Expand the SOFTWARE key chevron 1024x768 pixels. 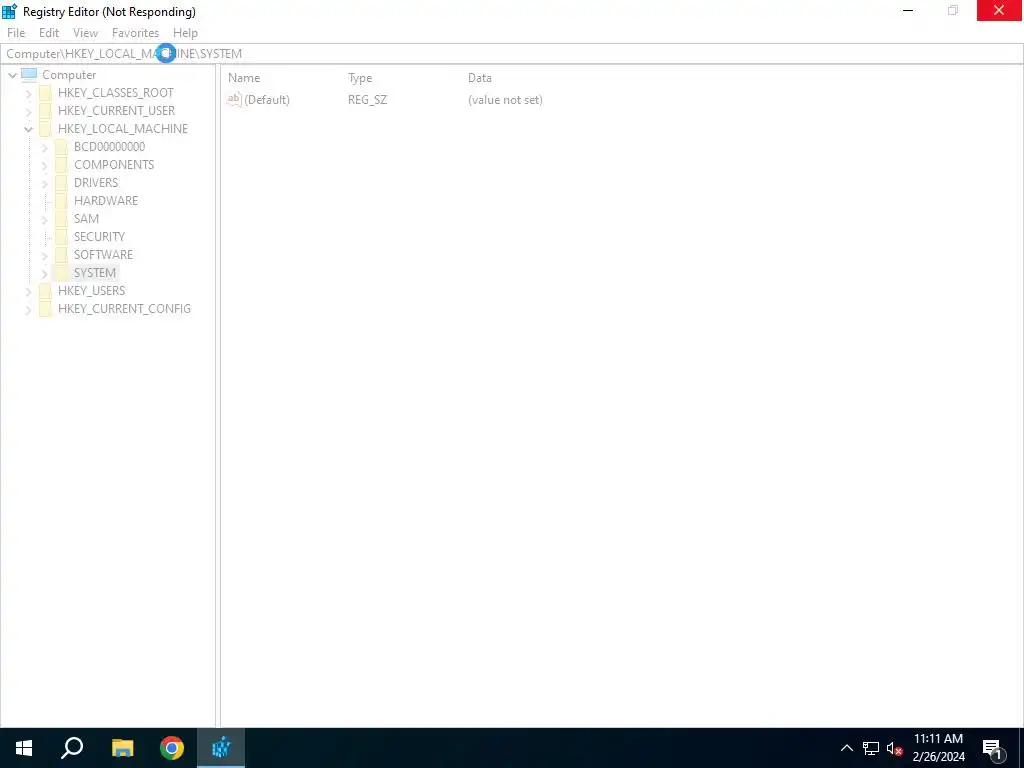[44, 255]
